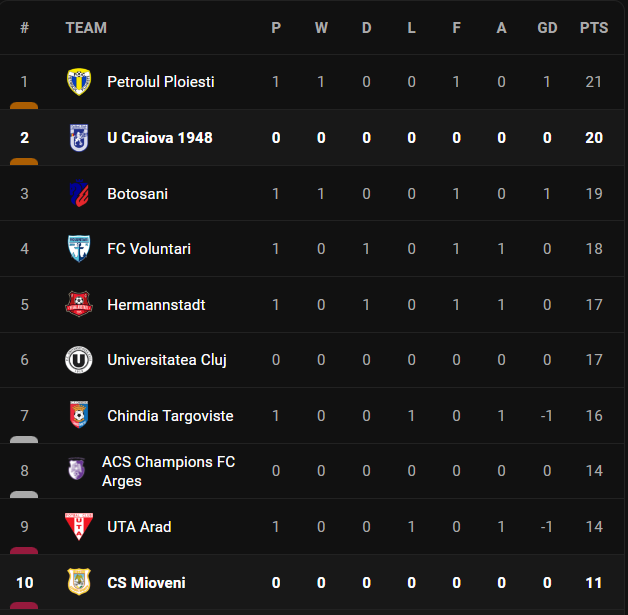Click the TEAM column header
The width and height of the screenshot is (628, 615).
click(x=86, y=28)
